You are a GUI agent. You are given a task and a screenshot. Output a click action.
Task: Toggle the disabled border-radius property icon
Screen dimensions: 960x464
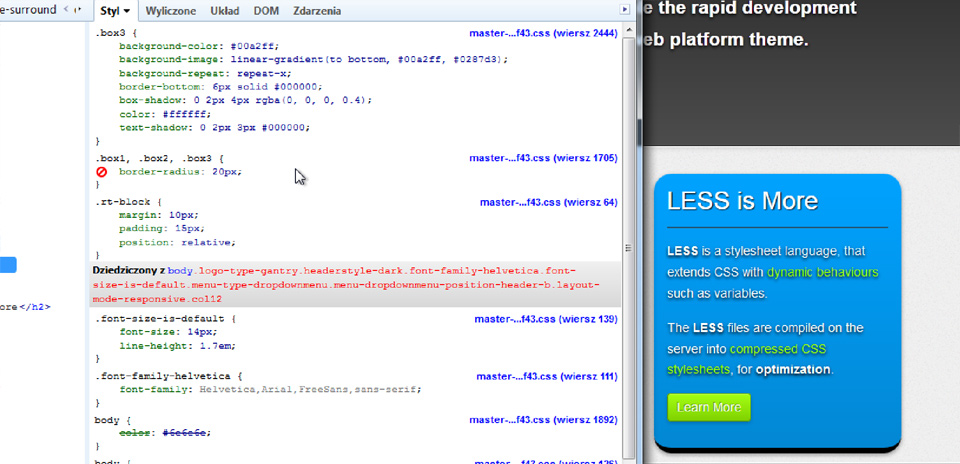pos(102,172)
